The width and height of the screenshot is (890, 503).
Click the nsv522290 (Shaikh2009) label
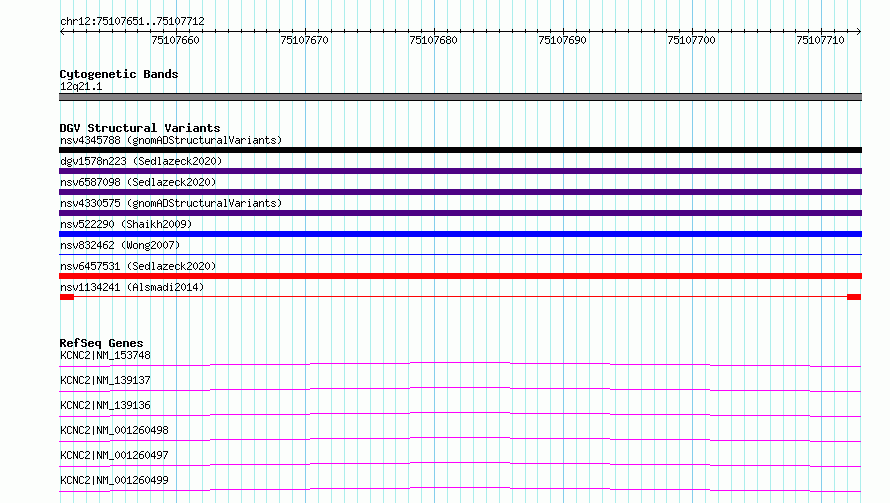(126, 224)
